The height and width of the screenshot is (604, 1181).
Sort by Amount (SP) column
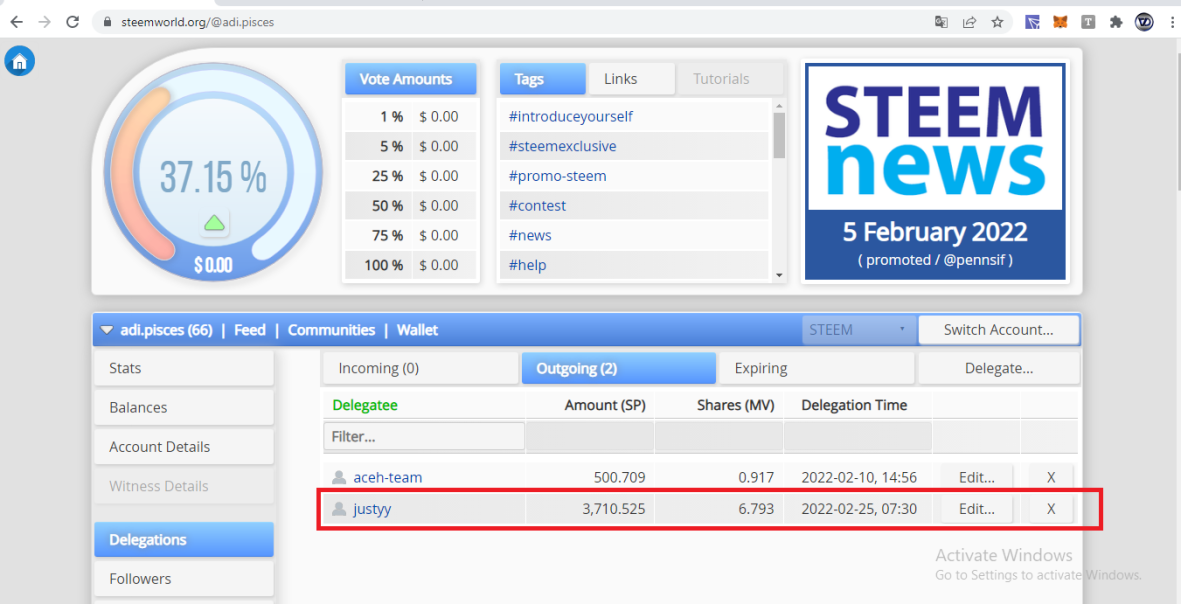605,405
